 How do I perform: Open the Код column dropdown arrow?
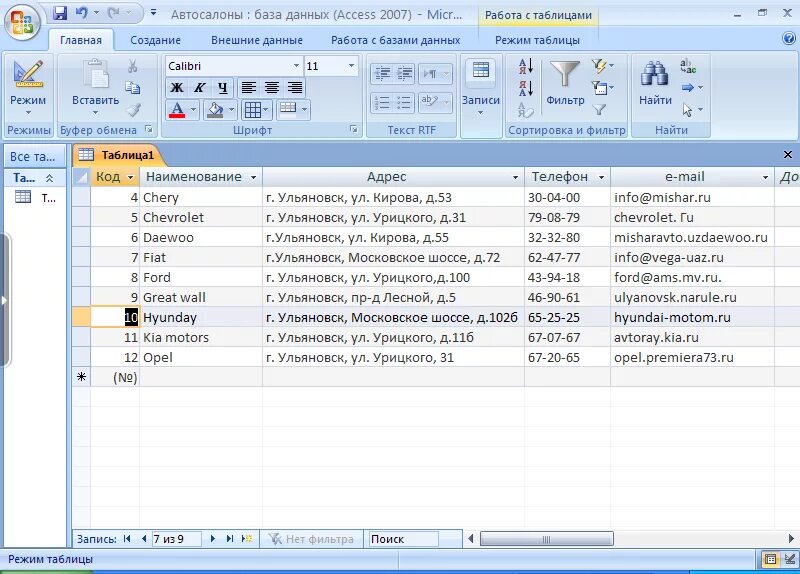pos(131,177)
